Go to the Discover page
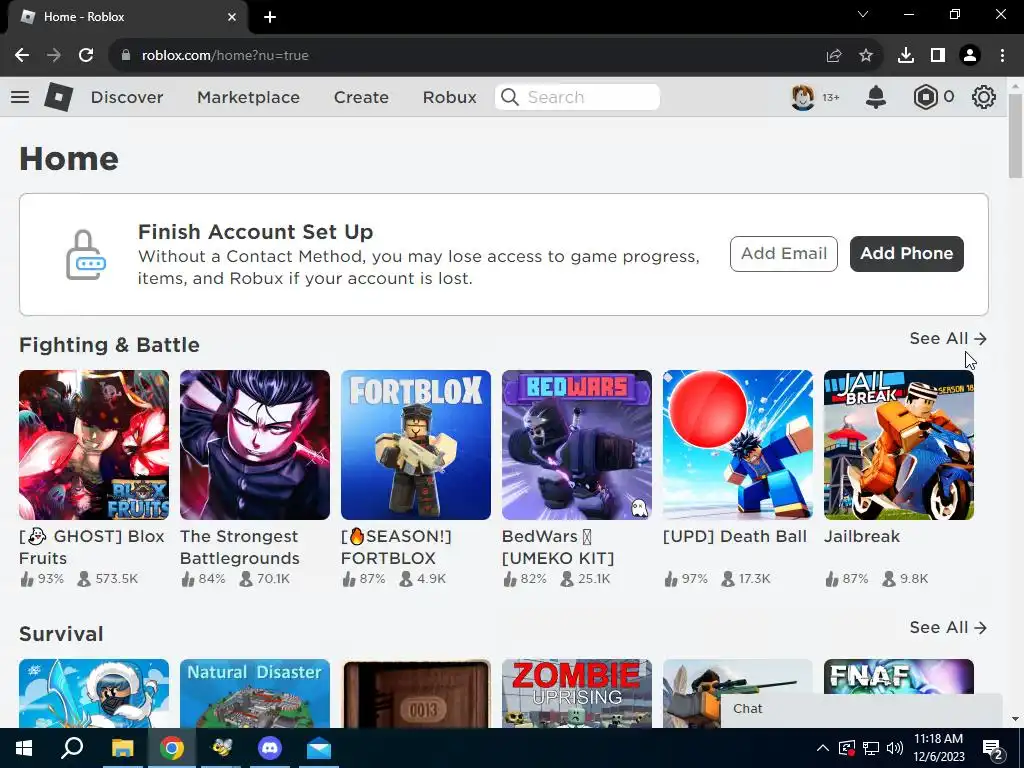This screenshot has height=768, width=1024. coord(127,97)
